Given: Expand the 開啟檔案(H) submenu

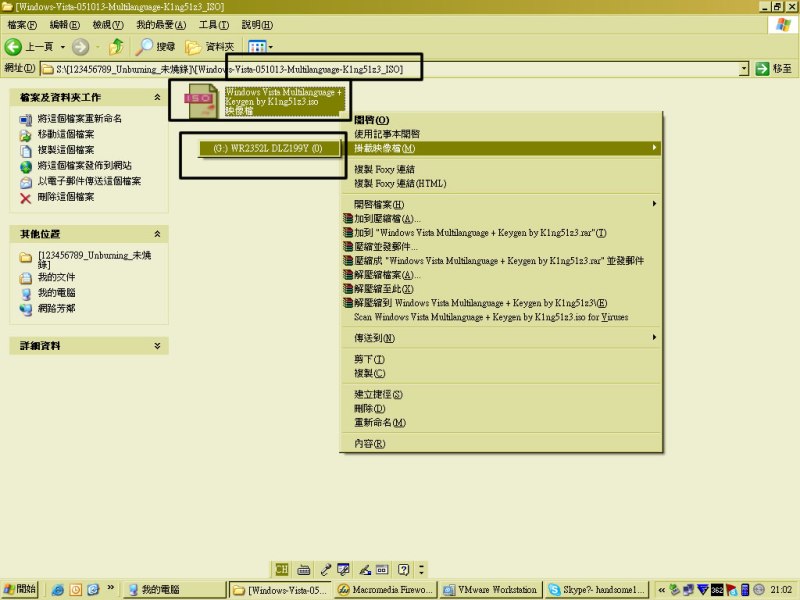Looking at the screenshot, I should 501,204.
